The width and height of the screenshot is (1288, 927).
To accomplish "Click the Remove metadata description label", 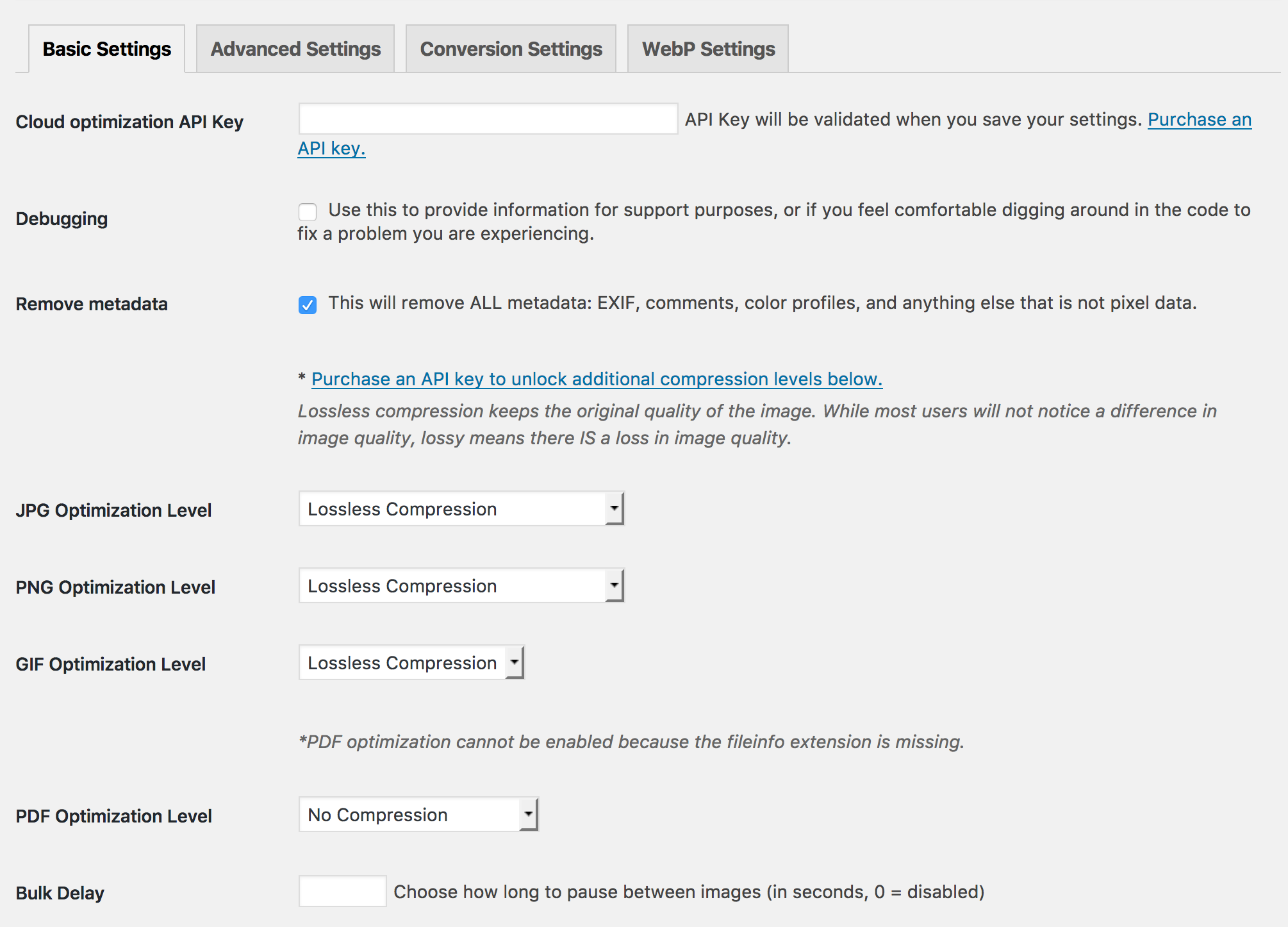I will click(762, 303).
